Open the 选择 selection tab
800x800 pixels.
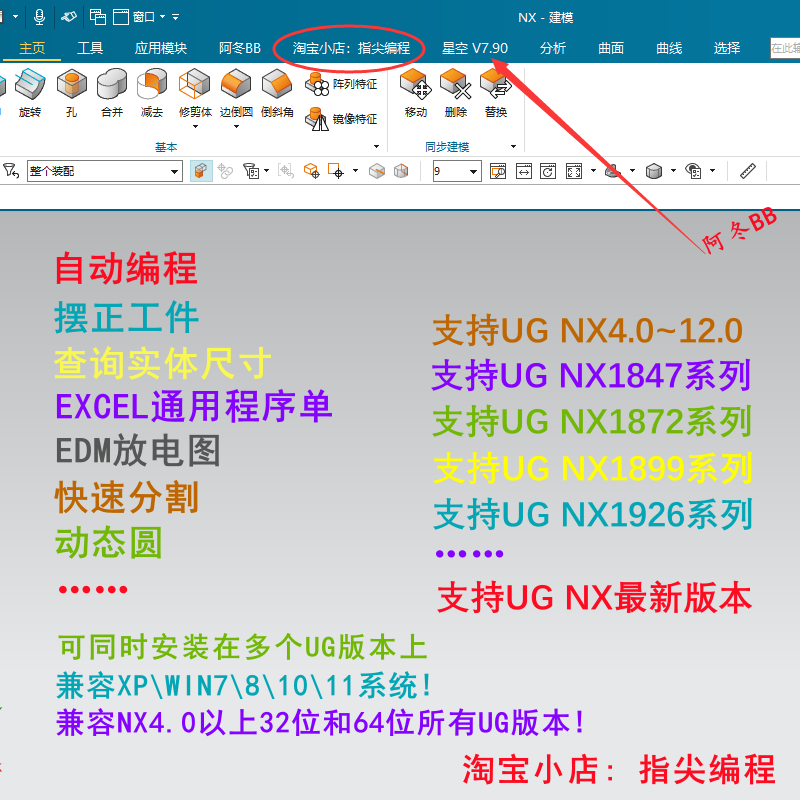click(727, 48)
